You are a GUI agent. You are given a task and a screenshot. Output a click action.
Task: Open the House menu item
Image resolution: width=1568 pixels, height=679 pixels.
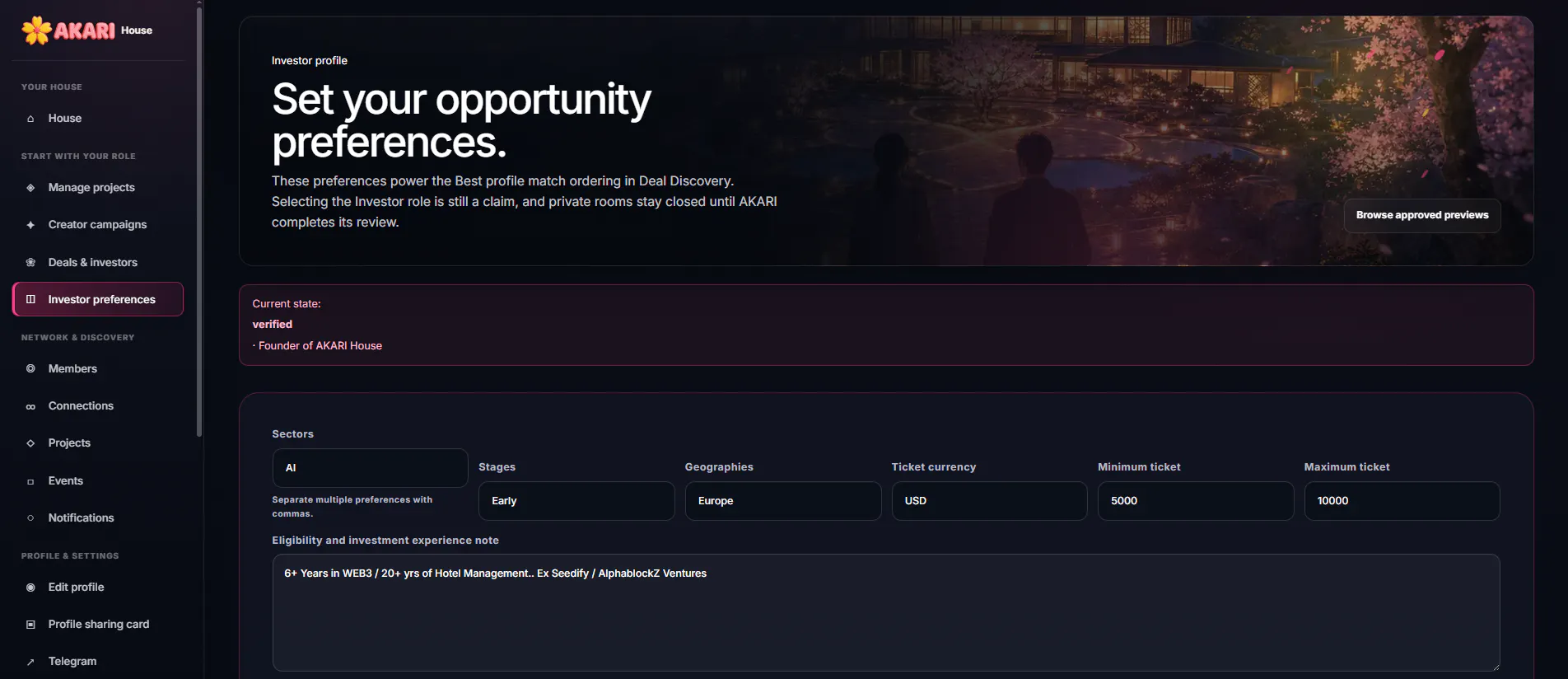coord(98,119)
